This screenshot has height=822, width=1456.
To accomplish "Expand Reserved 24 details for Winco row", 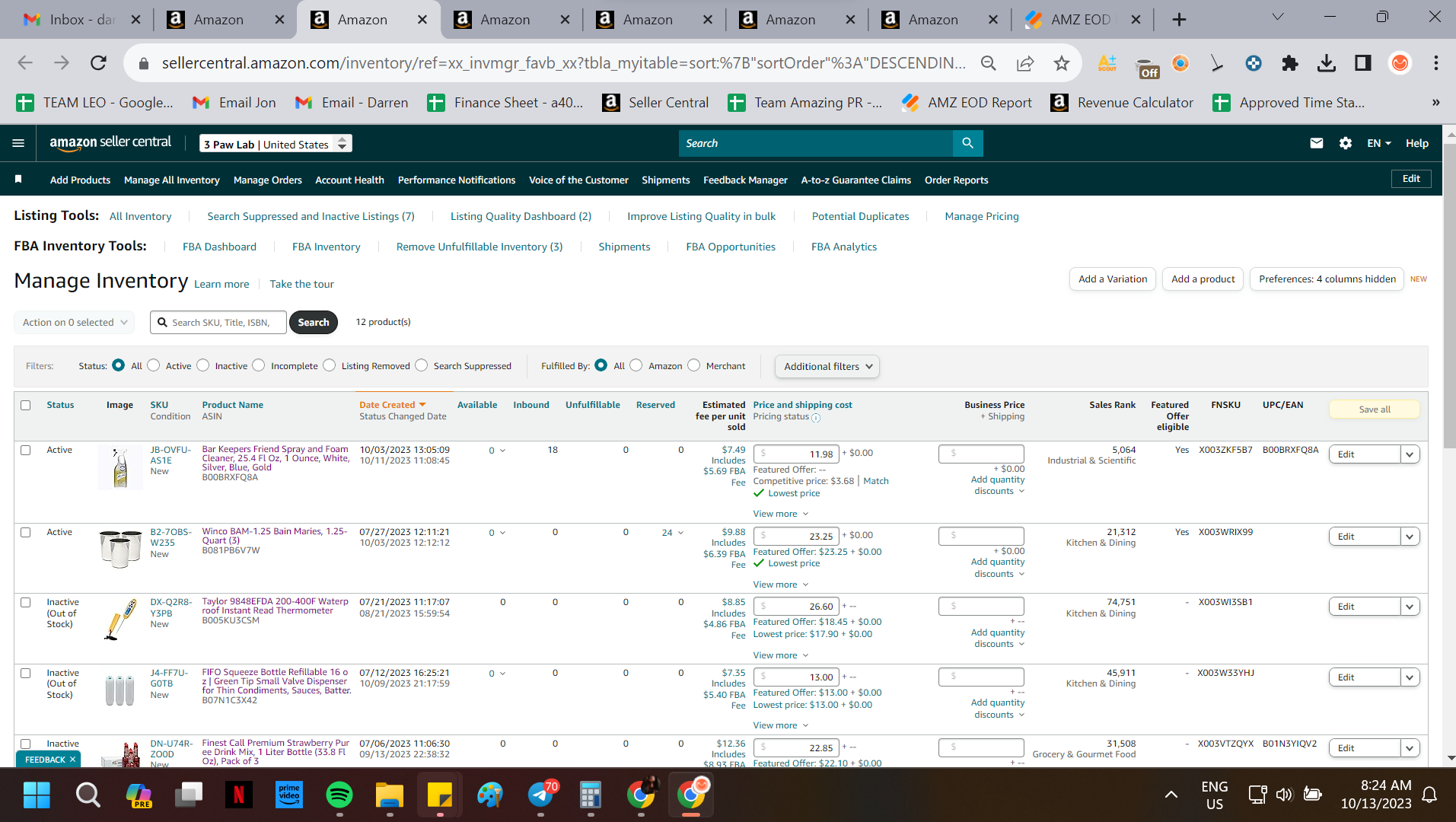I will click(x=673, y=533).
